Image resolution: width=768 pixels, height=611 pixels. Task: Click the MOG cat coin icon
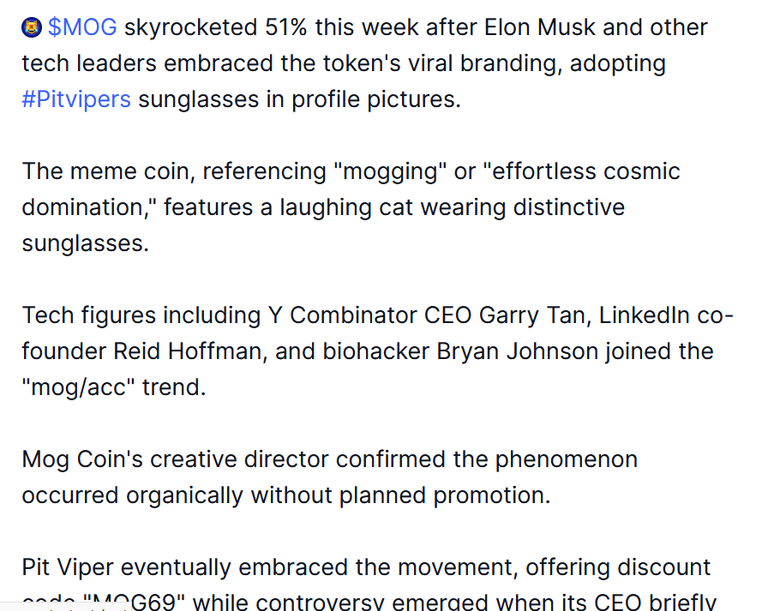click(x=32, y=27)
